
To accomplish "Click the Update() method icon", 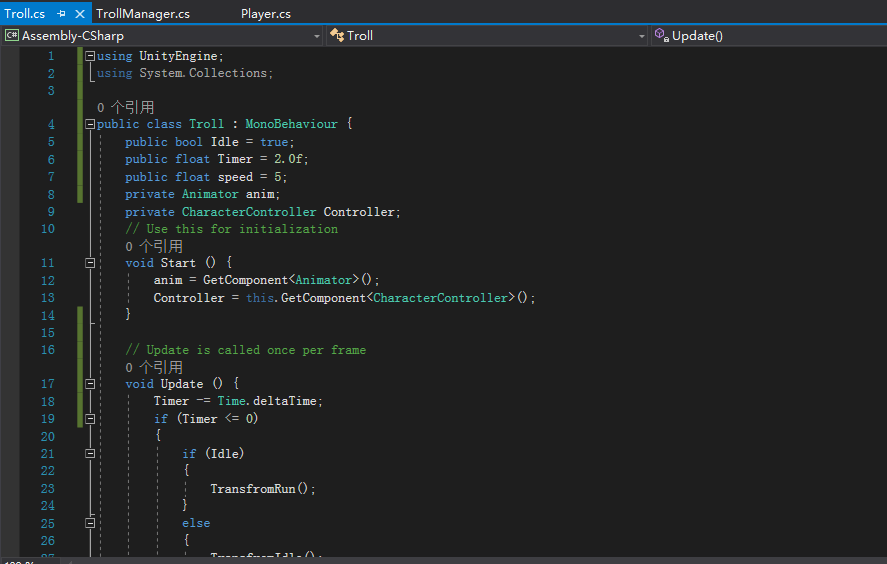I will [x=661, y=36].
